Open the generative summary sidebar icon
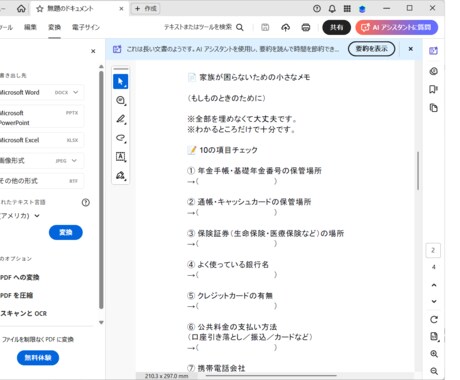 pyautogui.click(x=433, y=71)
